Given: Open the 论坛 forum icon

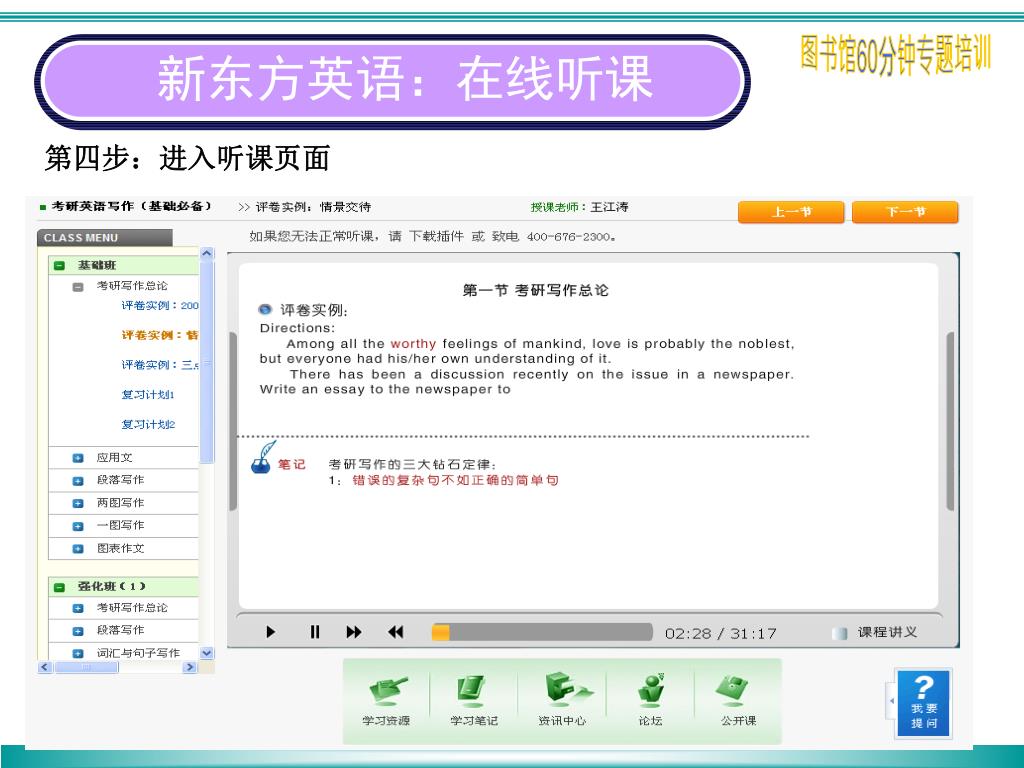Looking at the screenshot, I should [650, 701].
